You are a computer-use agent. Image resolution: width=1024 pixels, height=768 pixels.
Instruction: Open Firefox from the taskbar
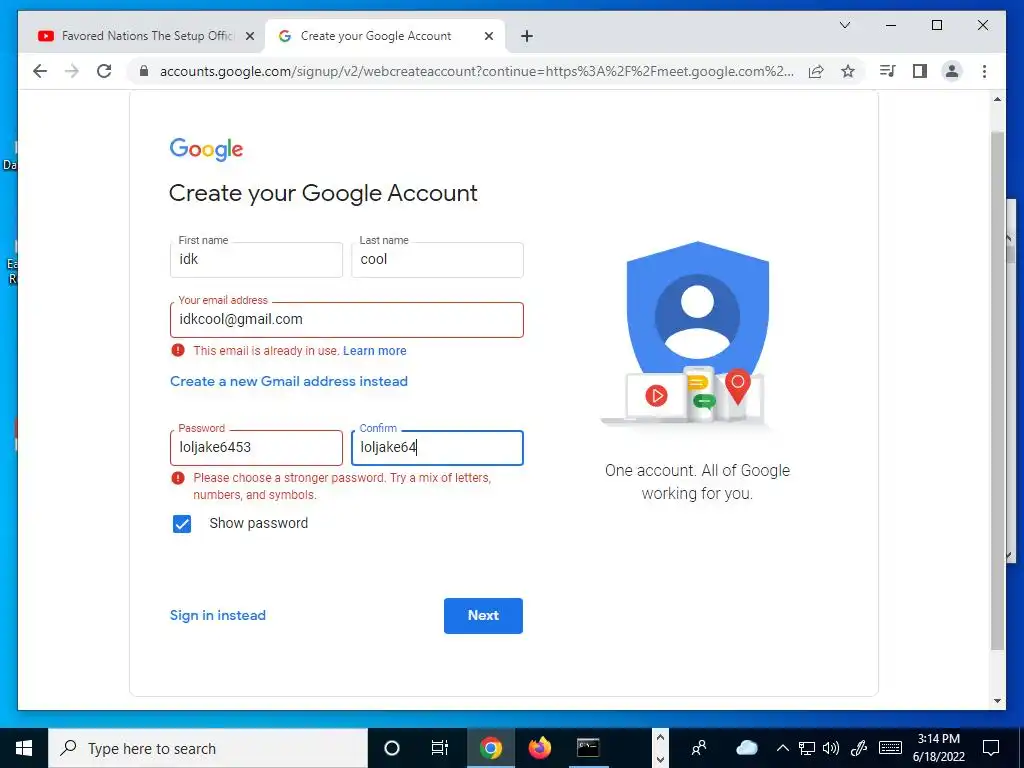tap(539, 748)
